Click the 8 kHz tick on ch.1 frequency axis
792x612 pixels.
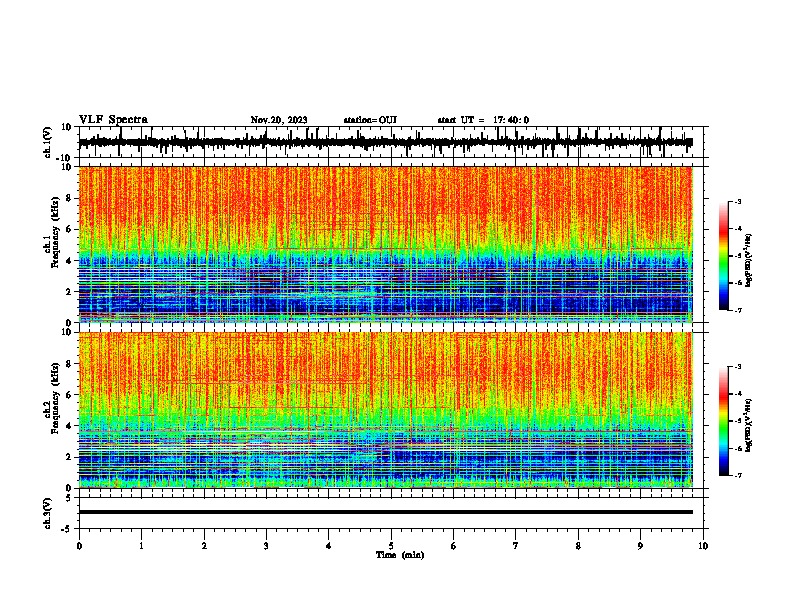71,198
